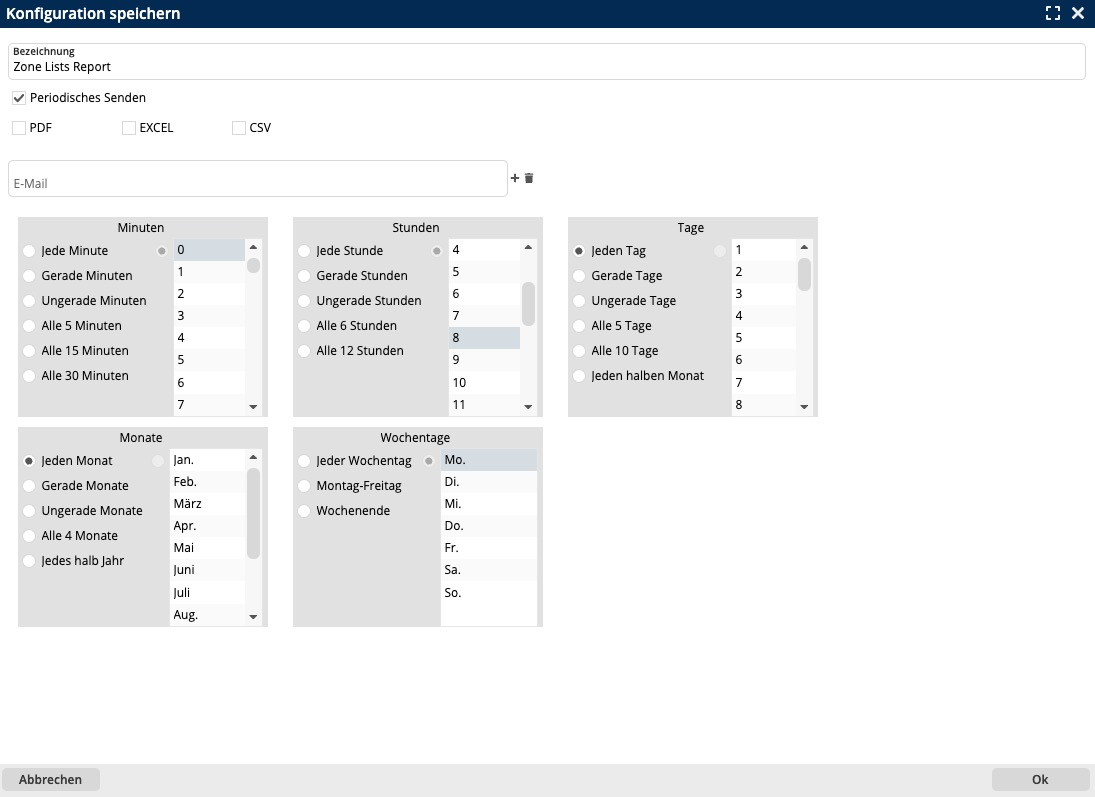
Task: Select Mi. in Wochentage list
Action: [x=488, y=504]
